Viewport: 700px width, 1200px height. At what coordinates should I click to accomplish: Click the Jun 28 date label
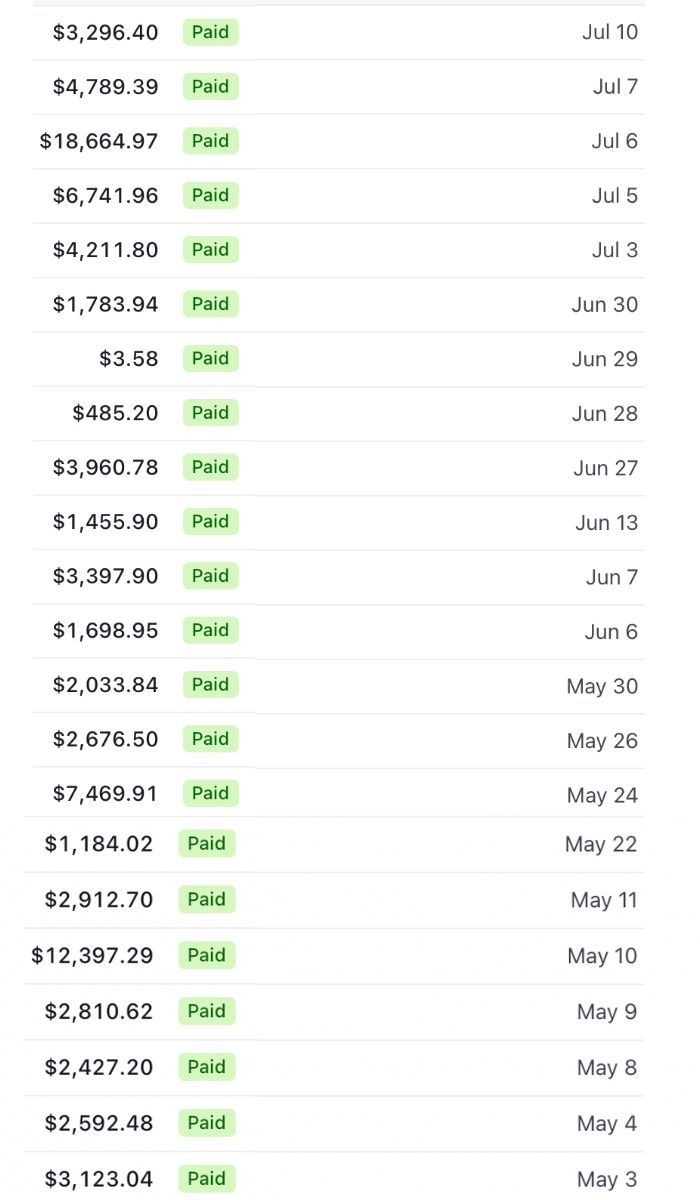tap(604, 414)
